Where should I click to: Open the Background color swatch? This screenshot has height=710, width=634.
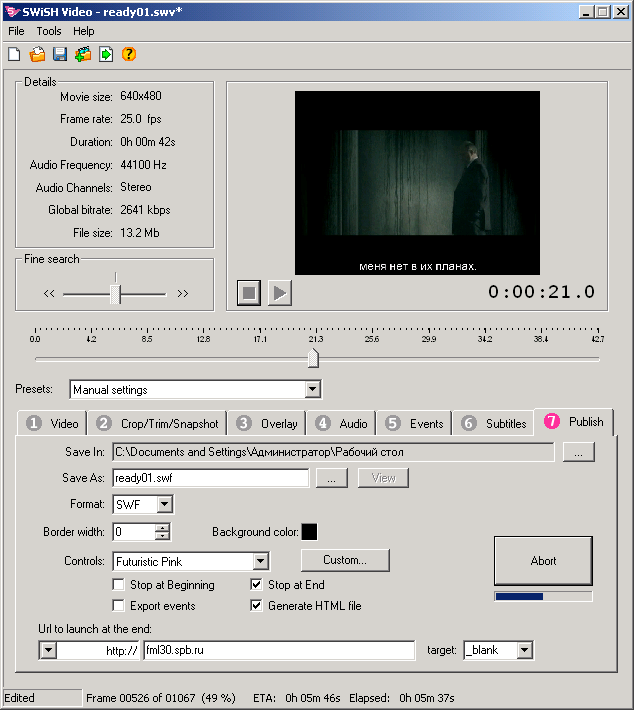click(x=309, y=532)
